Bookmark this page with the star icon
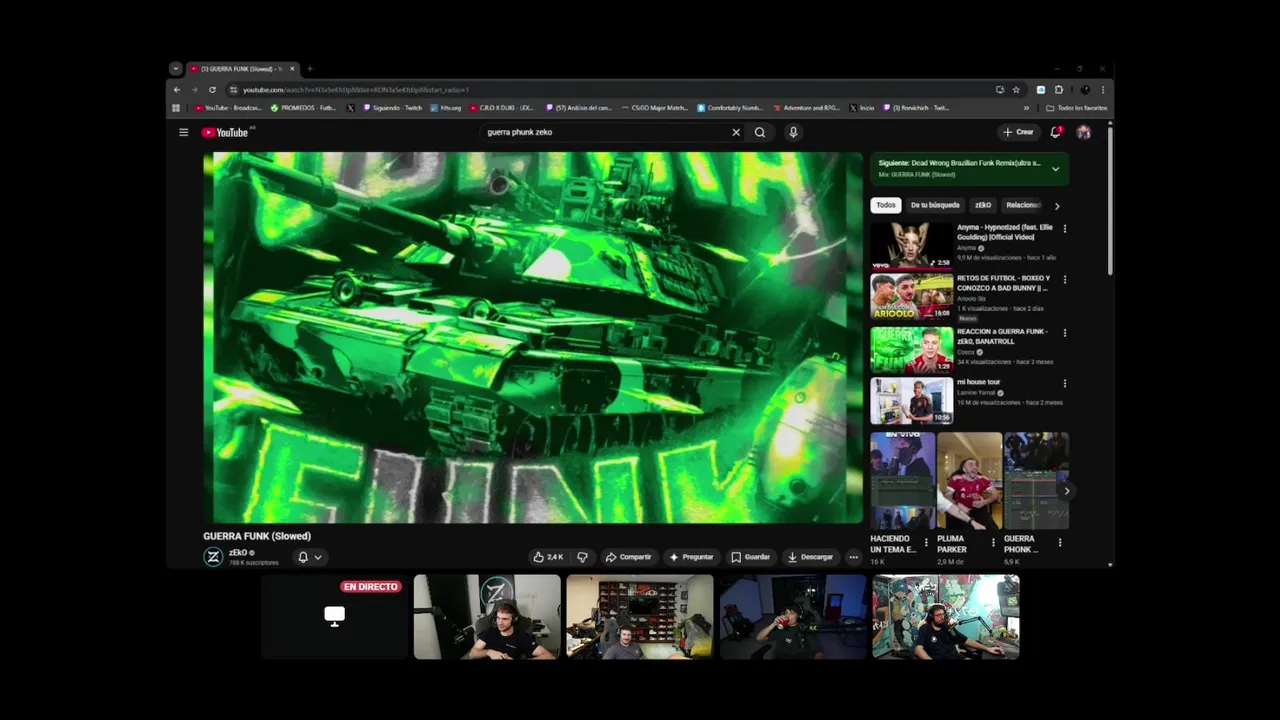 pyautogui.click(x=1016, y=89)
